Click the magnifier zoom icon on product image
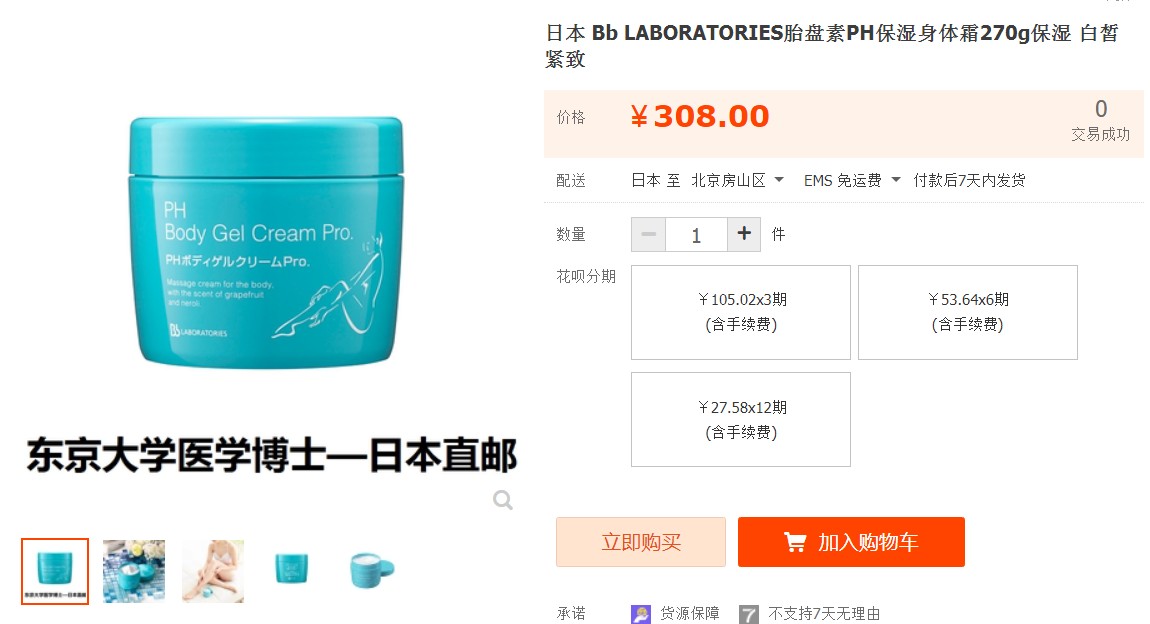The width and height of the screenshot is (1150, 624). click(x=502, y=500)
